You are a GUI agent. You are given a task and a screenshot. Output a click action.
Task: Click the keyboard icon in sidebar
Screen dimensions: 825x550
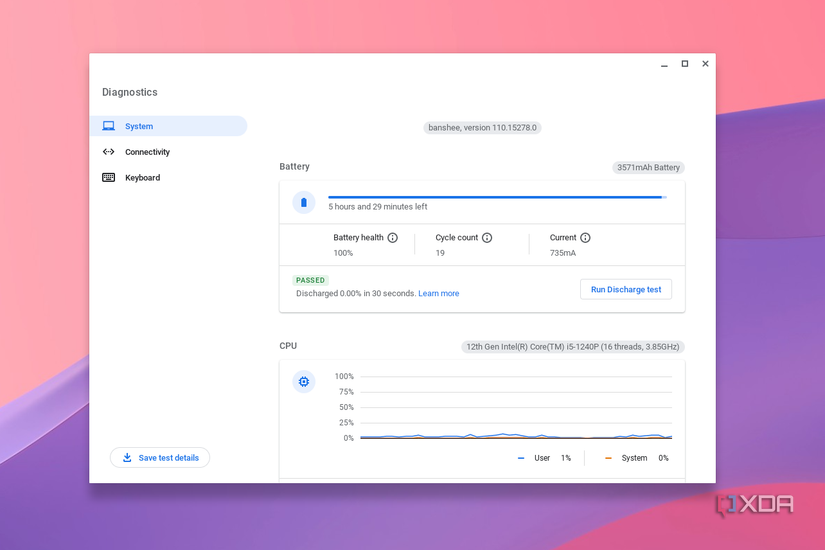[x=108, y=178]
